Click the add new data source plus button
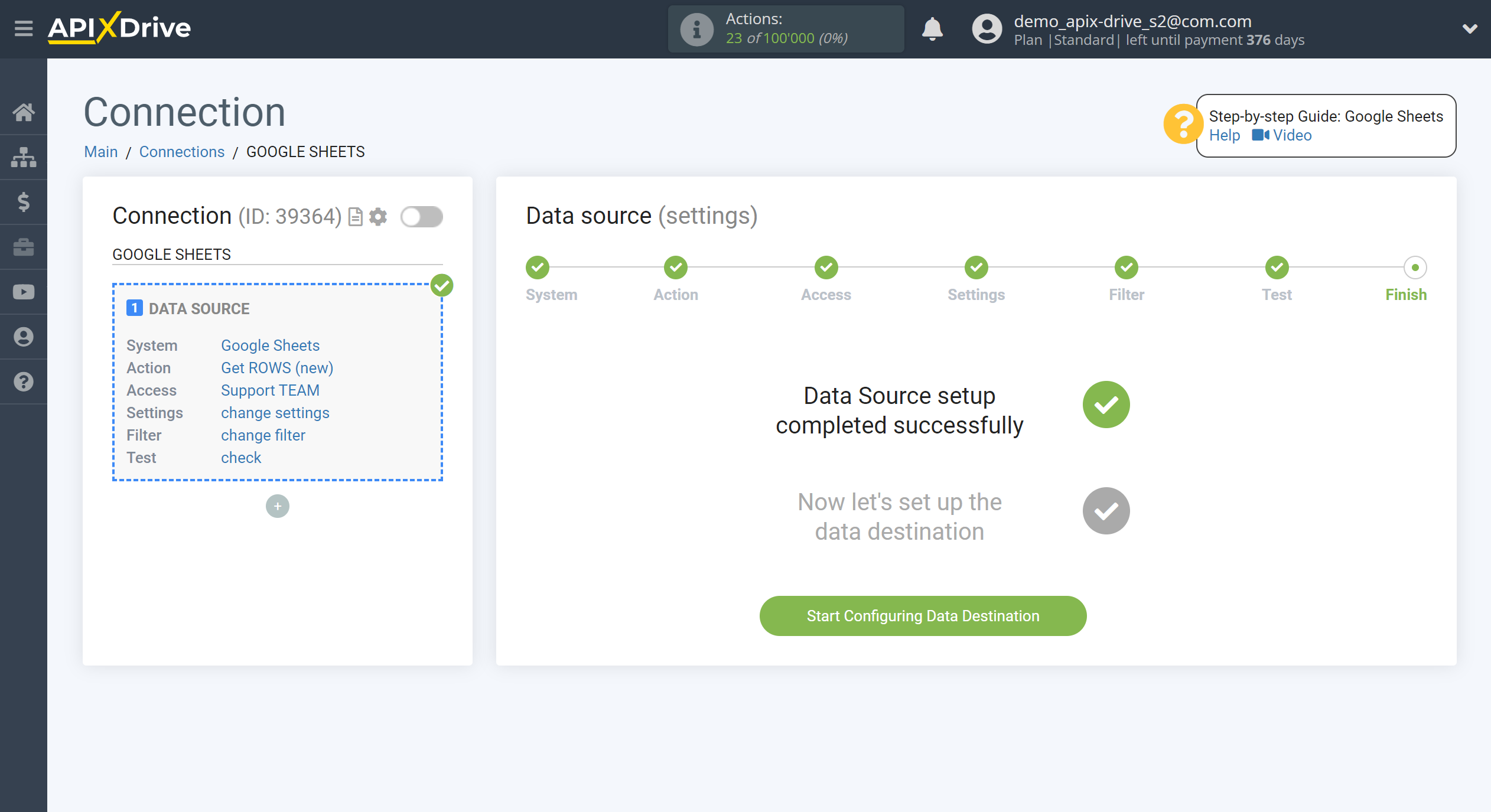The image size is (1491, 812). (278, 505)
